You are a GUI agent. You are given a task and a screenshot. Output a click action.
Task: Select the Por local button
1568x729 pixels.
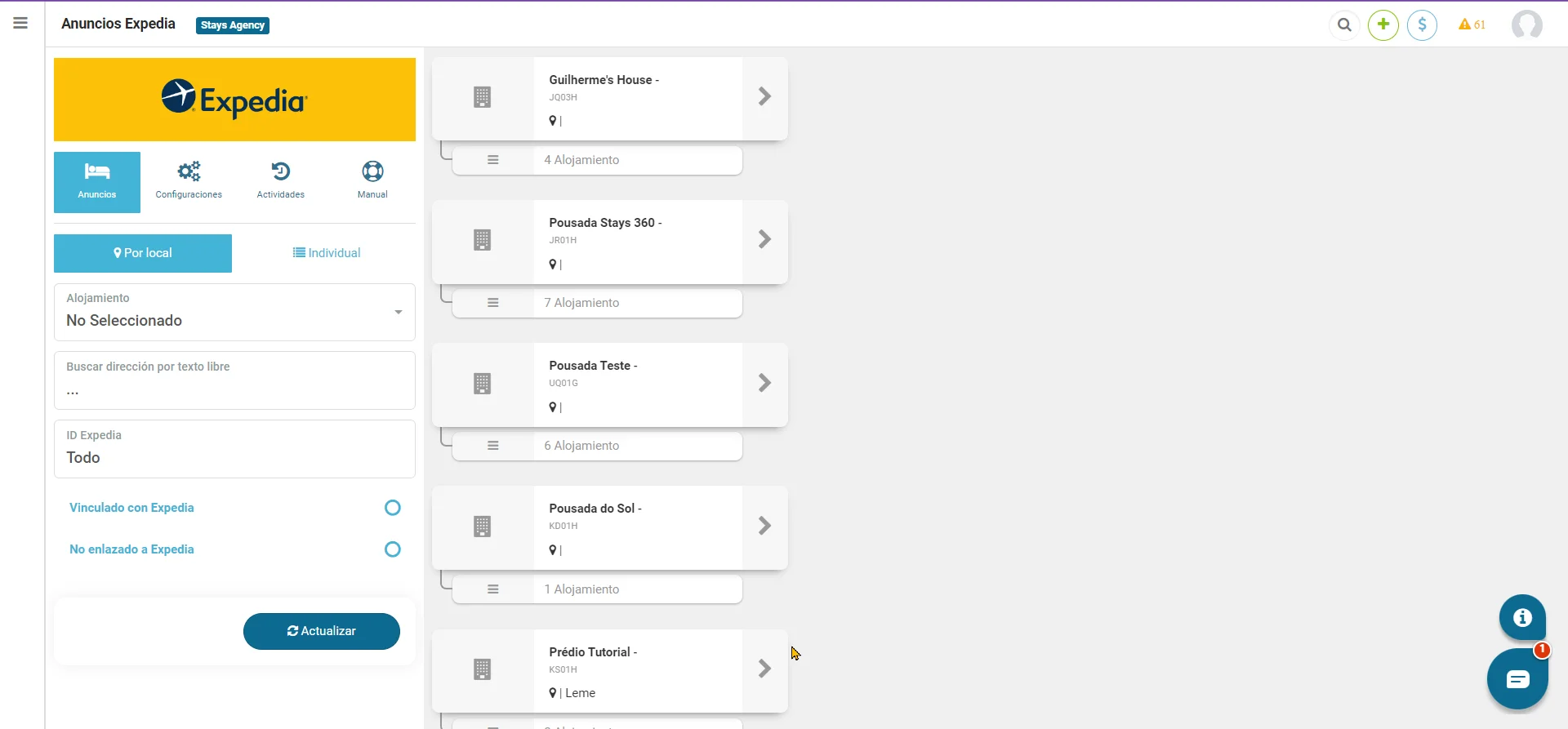[x=143, y=253]
